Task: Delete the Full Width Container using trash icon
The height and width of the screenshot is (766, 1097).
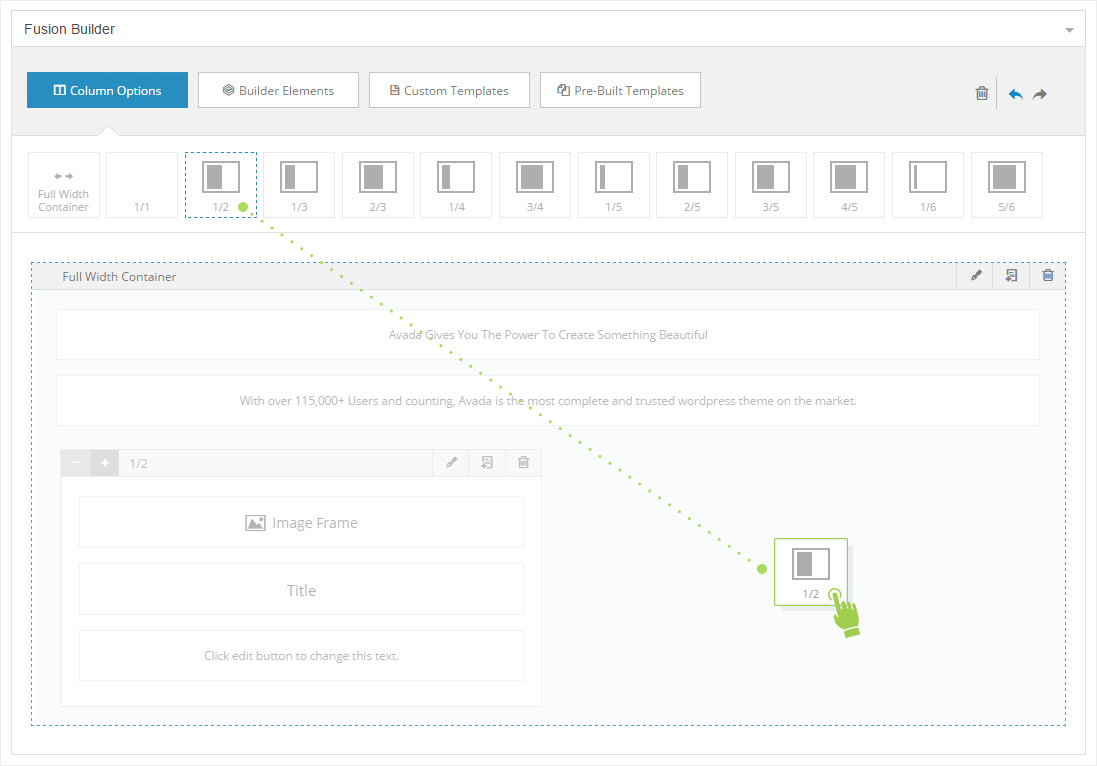Action: (1047, 276)
